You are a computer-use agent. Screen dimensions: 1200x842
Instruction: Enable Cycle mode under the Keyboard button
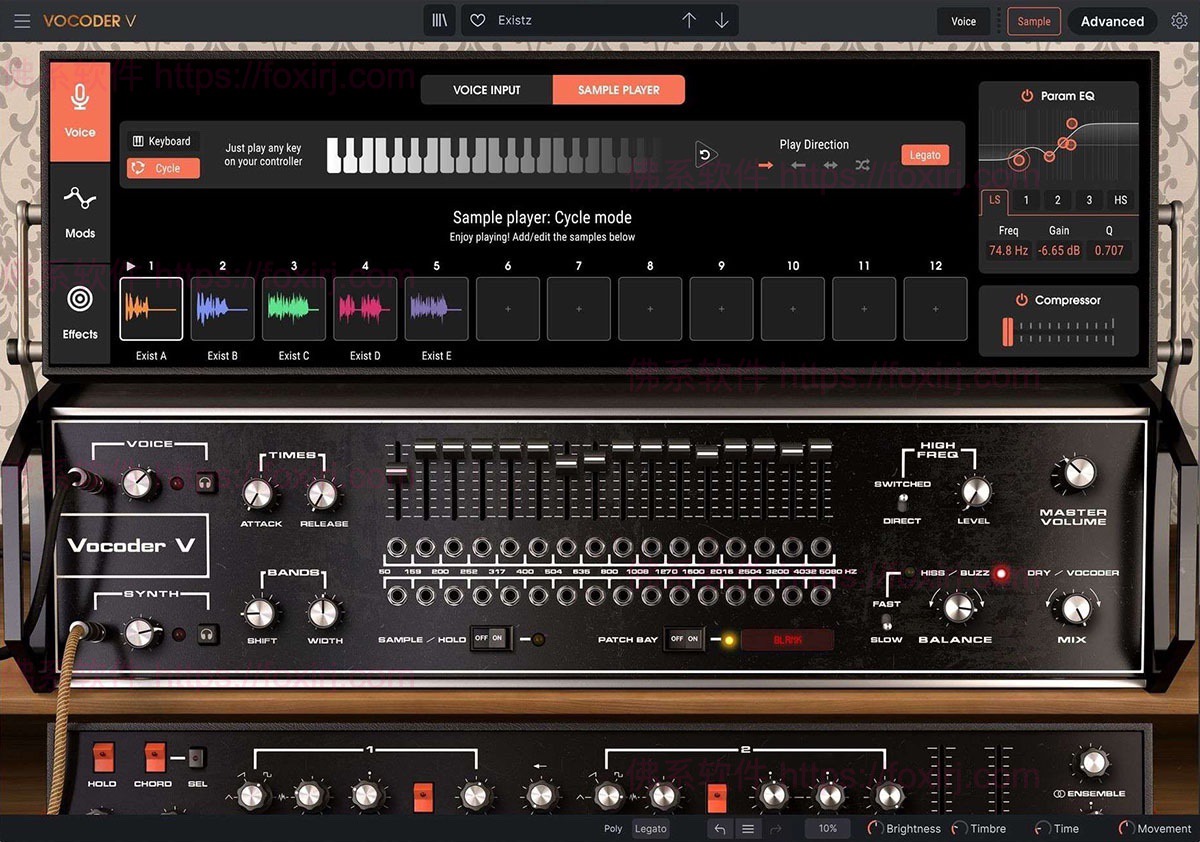162,167
